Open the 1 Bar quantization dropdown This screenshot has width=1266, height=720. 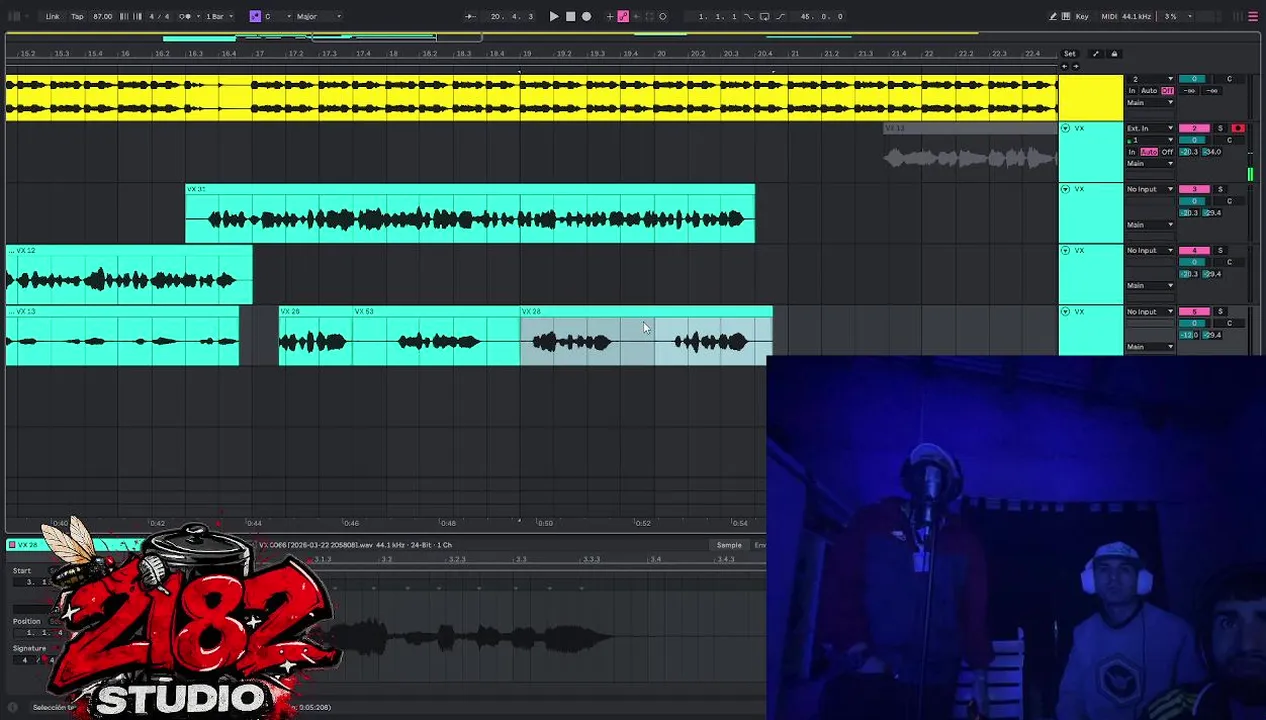219,16
